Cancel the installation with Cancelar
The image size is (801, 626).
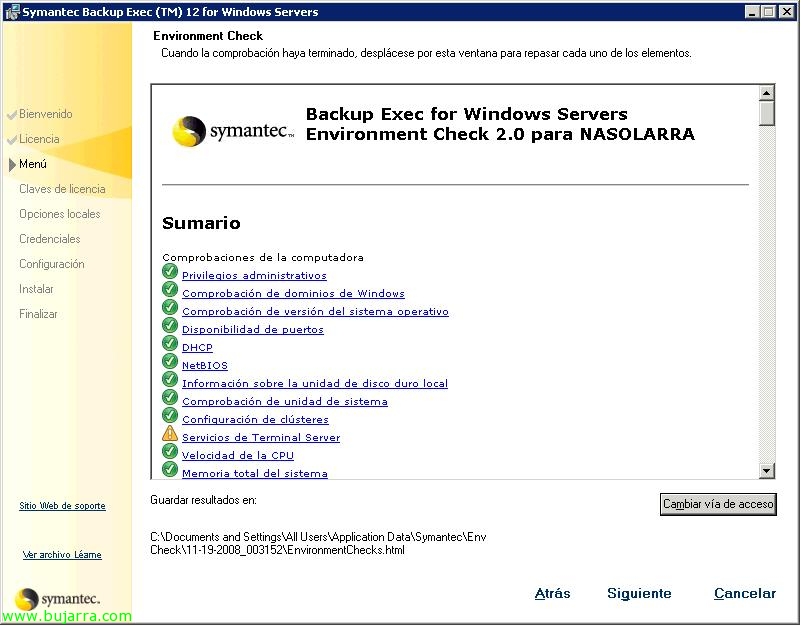coord(745,593)
